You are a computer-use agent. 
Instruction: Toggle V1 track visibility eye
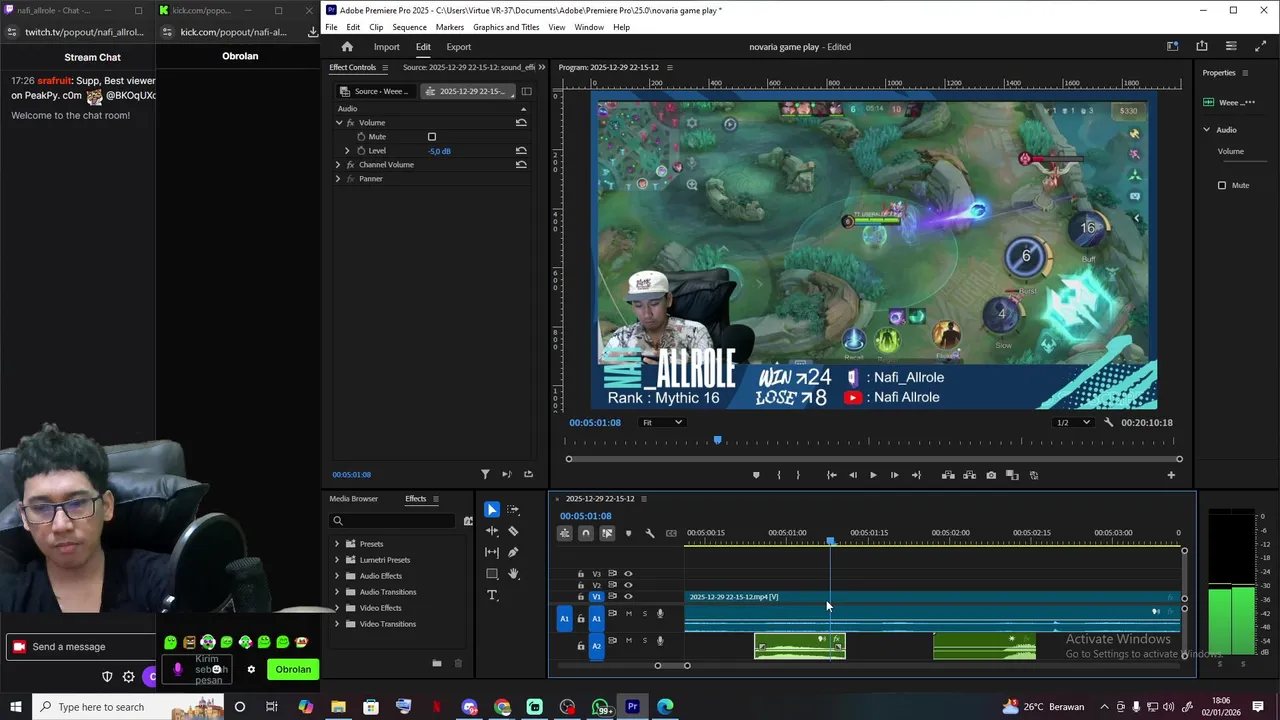pyautogui.click(x=628, y=596)
